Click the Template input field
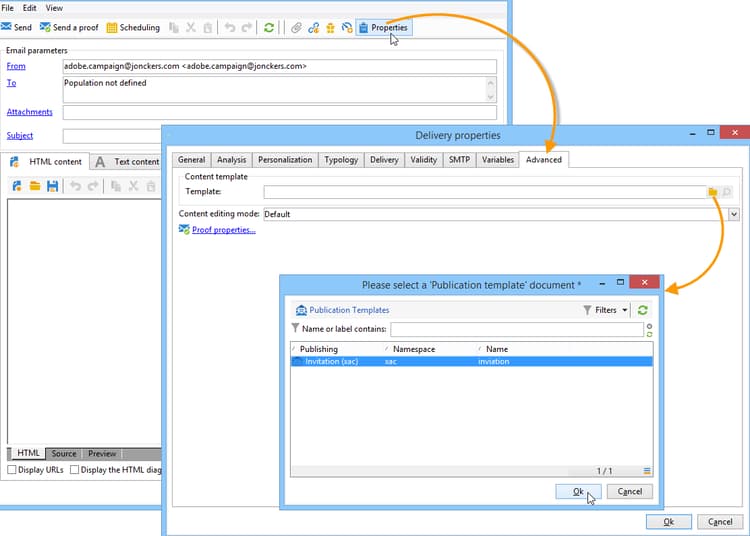This screenshot has width=750, height=536. click(485, 192)
